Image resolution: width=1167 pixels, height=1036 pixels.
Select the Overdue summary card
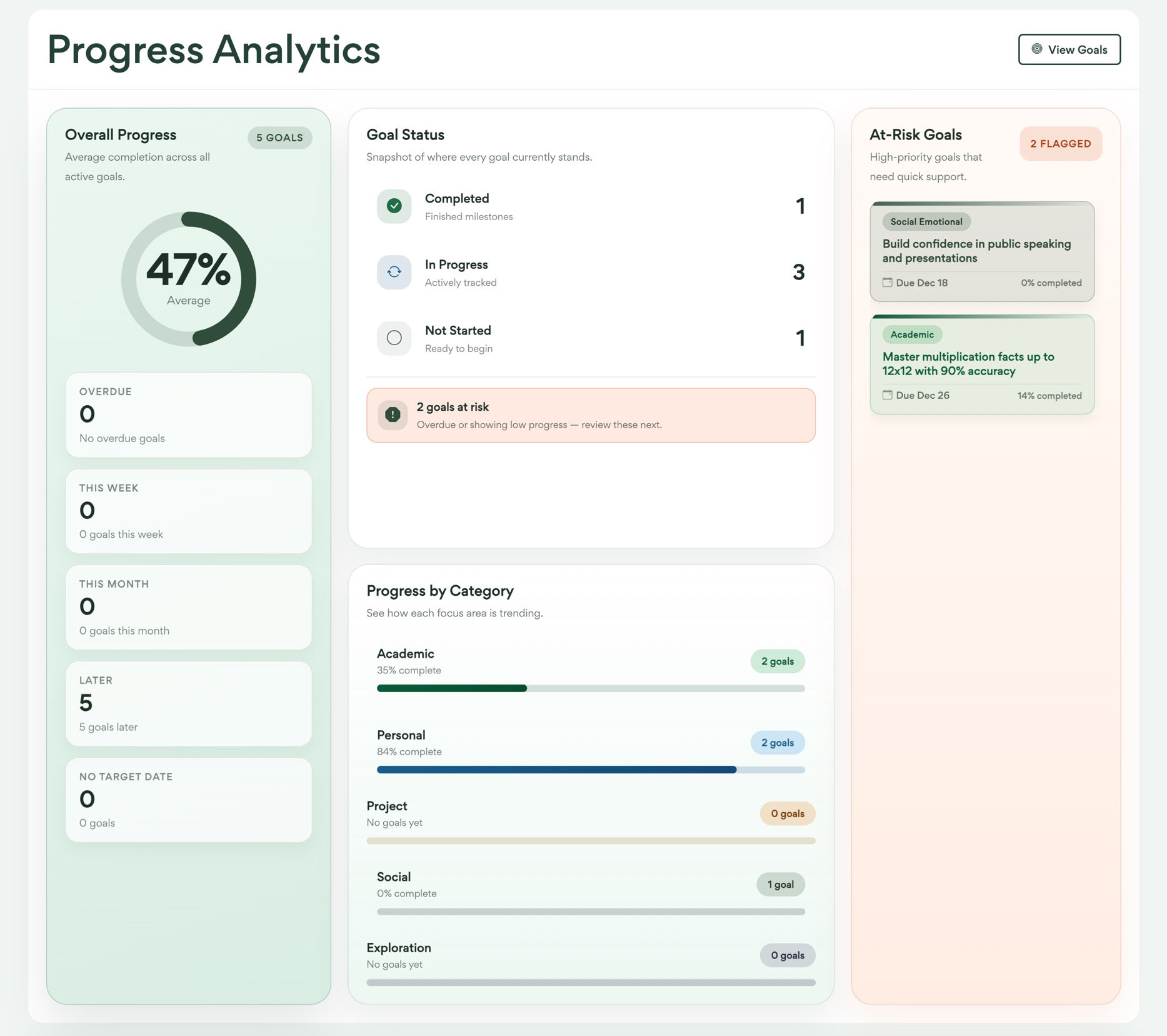[x=188, y=415]
